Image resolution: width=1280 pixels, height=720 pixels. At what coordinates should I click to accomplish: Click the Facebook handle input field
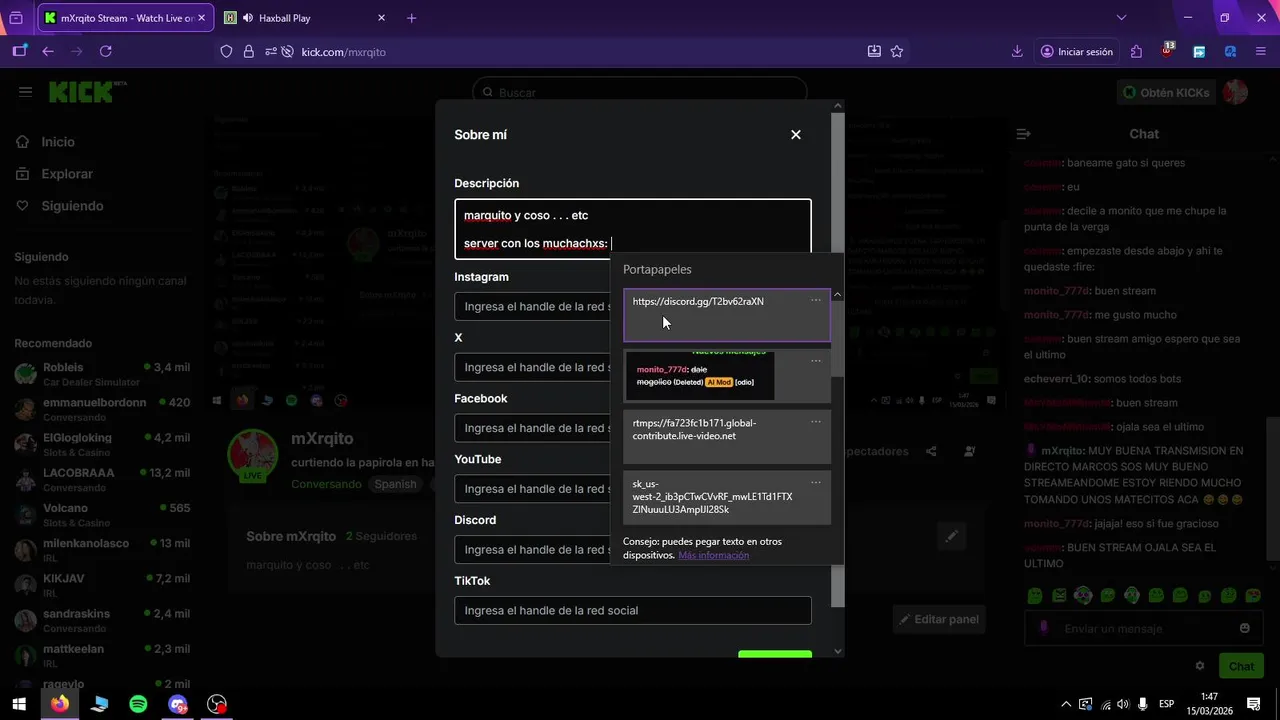point(532,428)
